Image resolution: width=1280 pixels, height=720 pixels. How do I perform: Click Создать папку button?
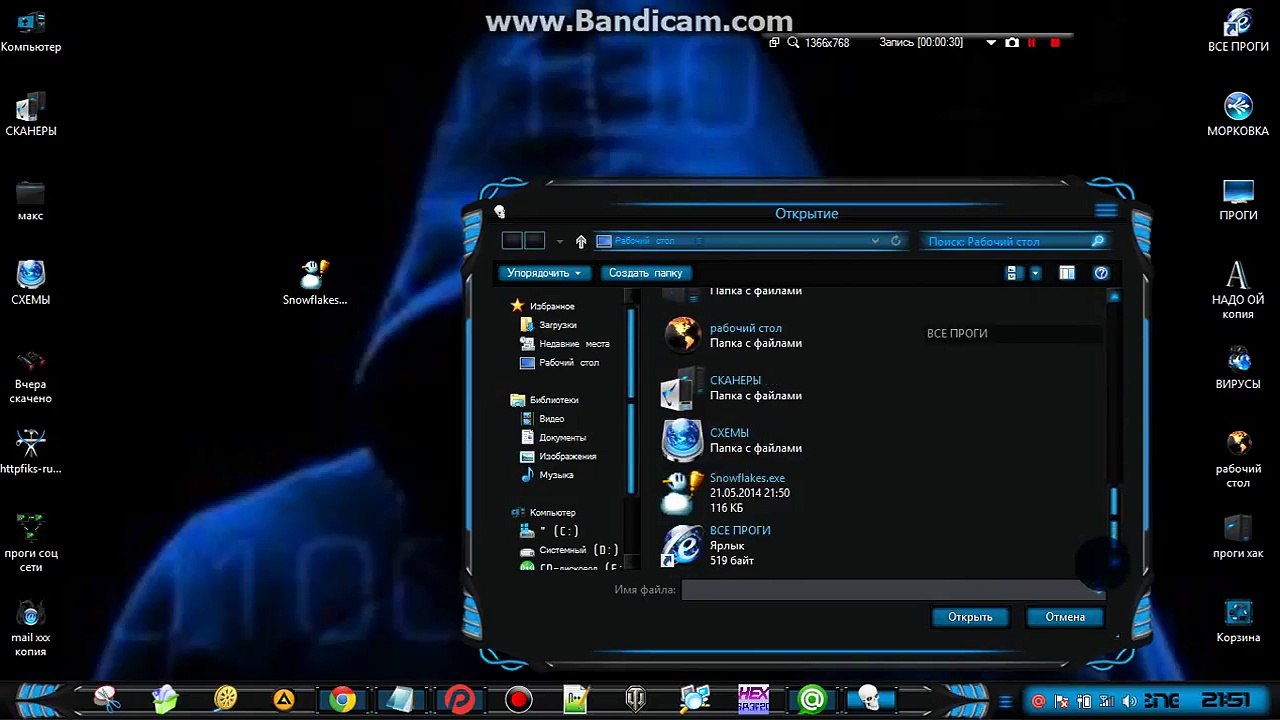(x=645, y=273)
